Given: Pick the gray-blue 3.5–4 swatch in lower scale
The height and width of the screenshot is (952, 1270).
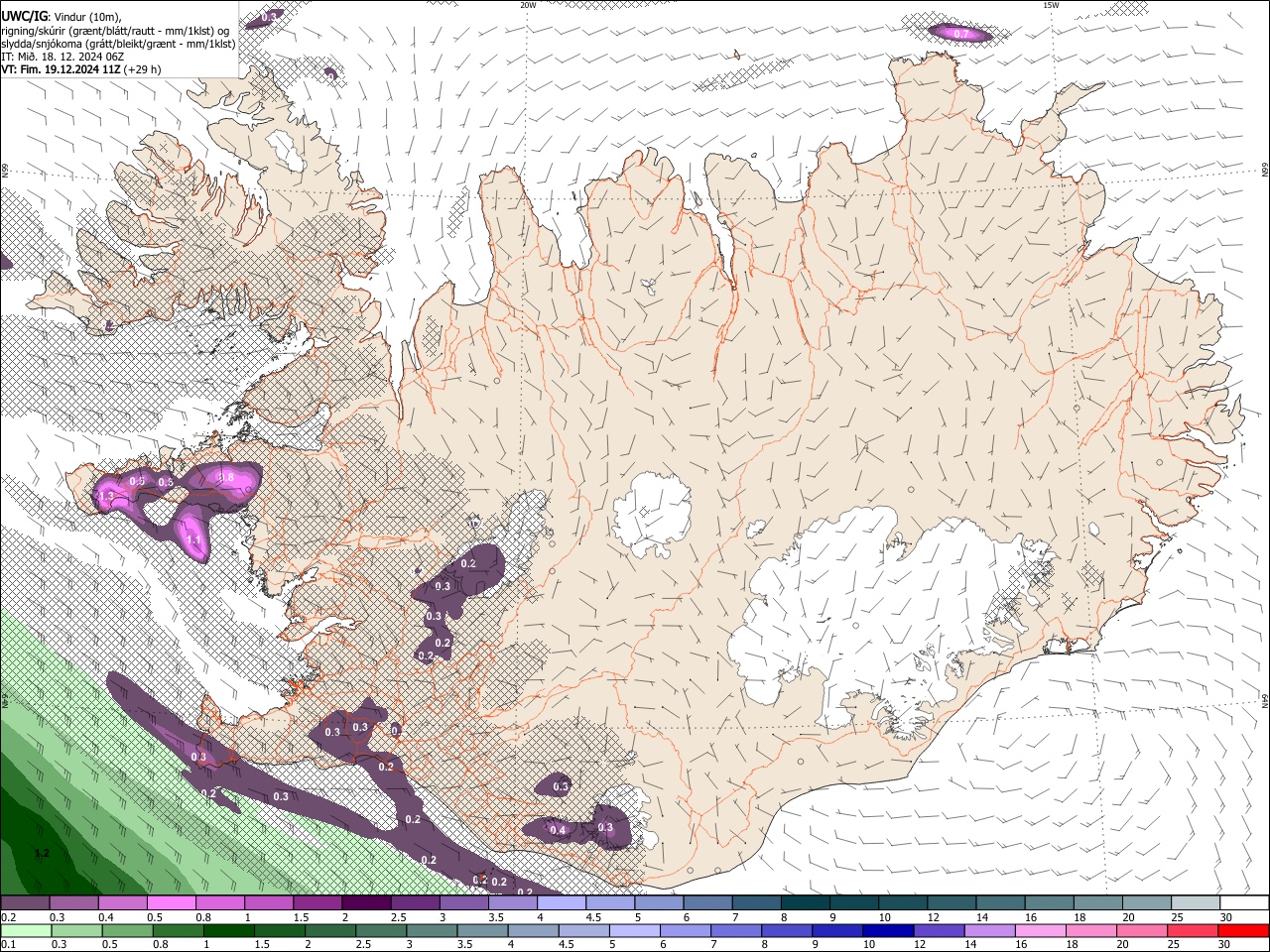Looking at the screenshot, I should [x=484, y=930].
